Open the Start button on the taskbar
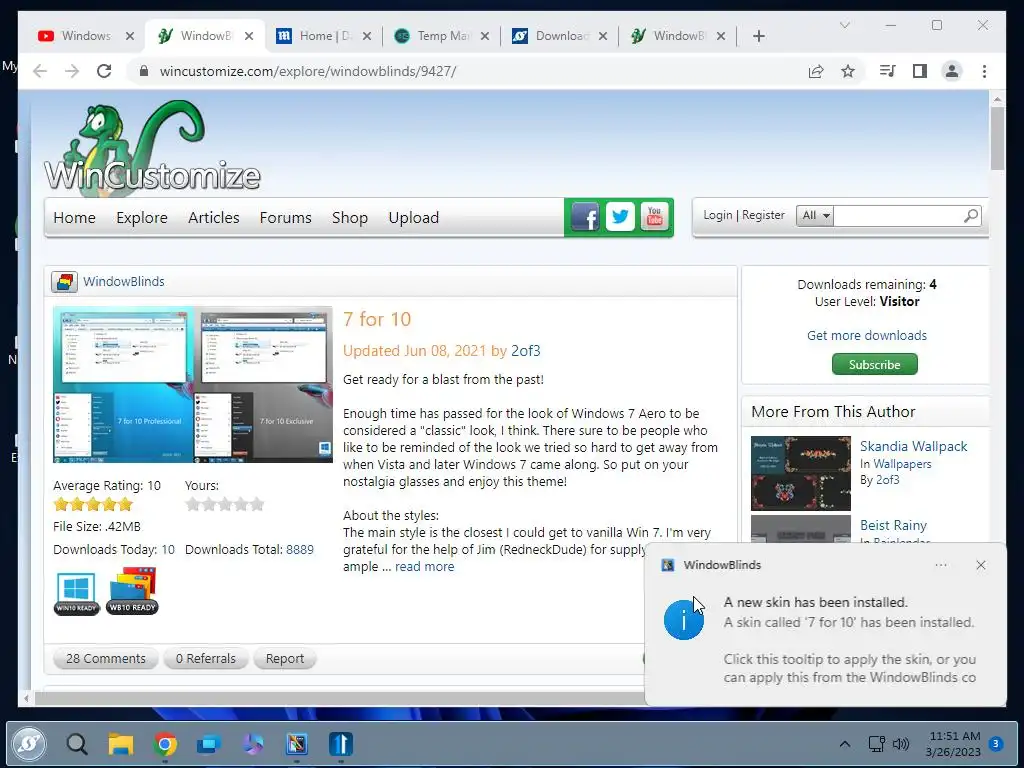 tap(29, 743)
